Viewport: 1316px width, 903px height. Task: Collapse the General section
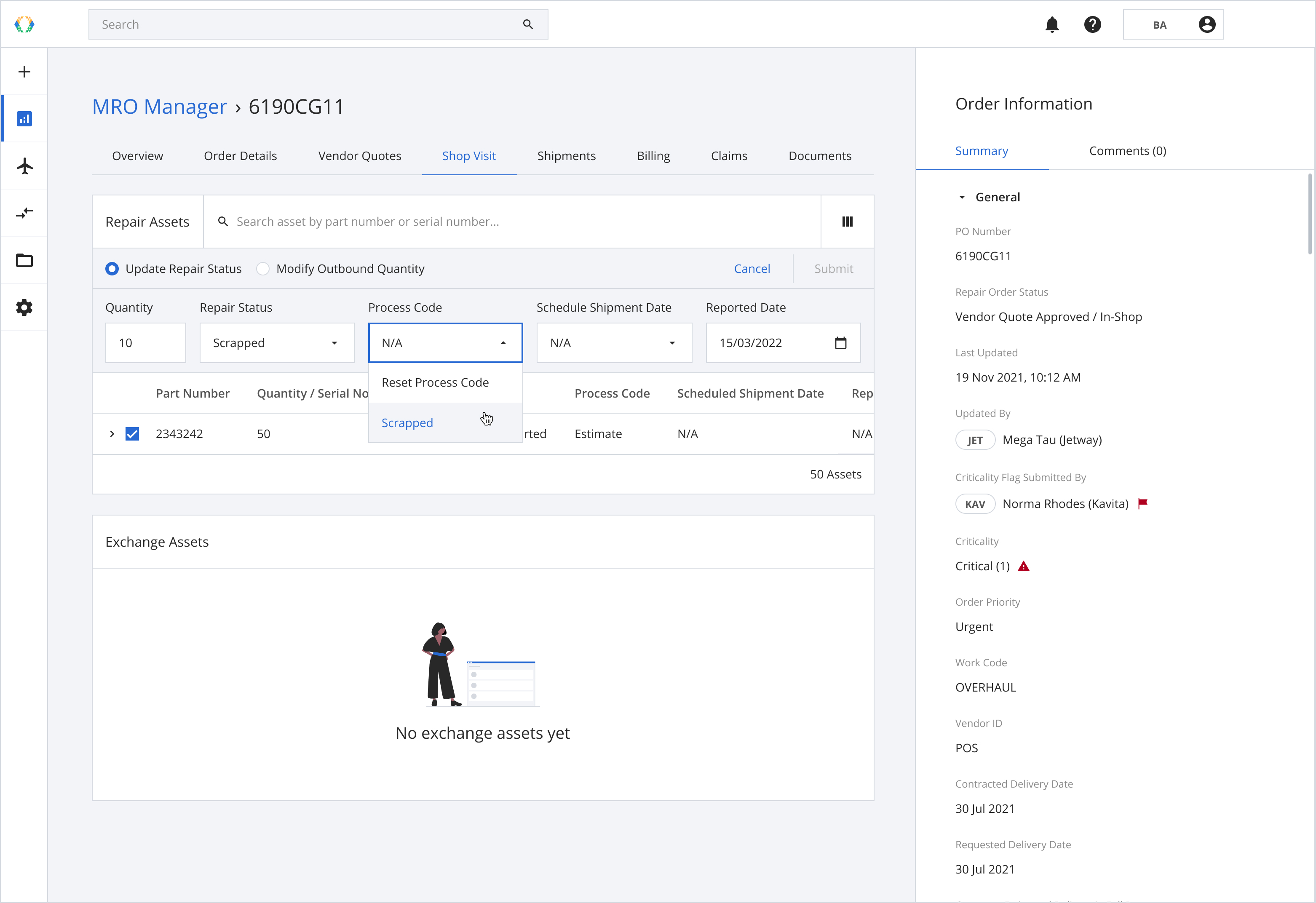tap(962, 197)
